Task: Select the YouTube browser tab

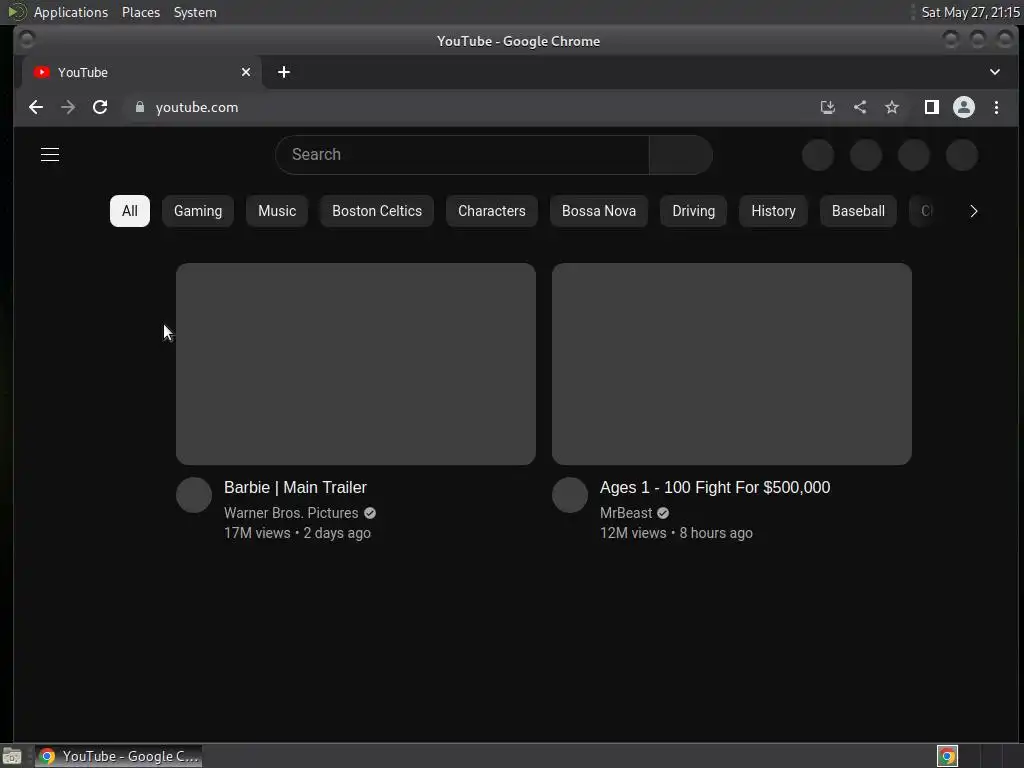Action: tap(142, 72)
